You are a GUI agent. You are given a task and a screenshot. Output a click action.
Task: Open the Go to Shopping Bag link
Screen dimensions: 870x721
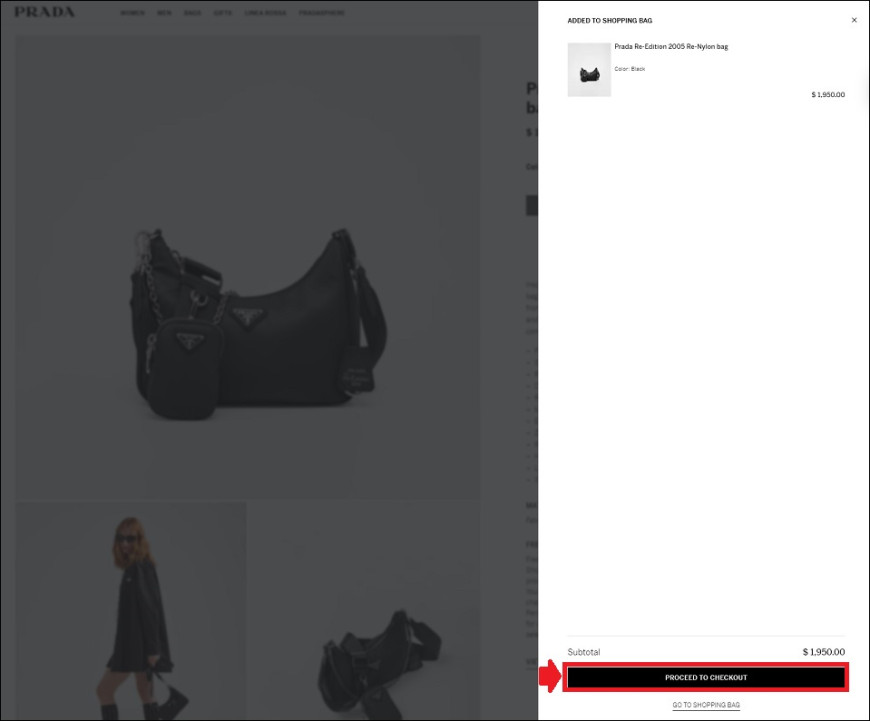coord(706,705)
